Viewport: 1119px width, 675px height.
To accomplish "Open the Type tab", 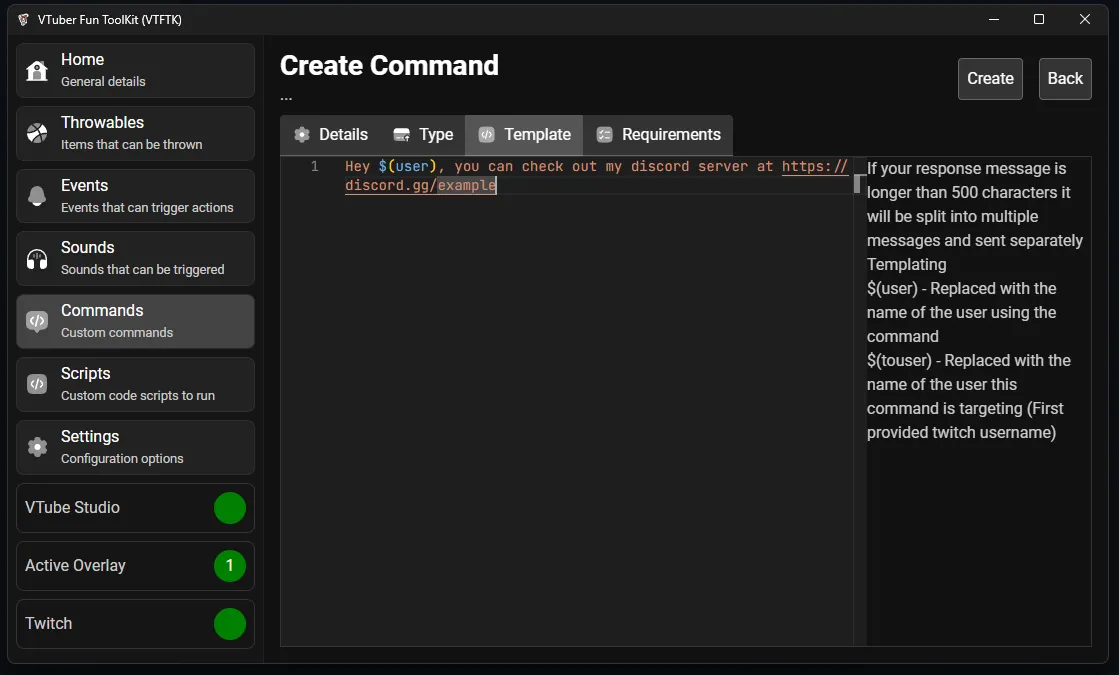I will coord(423,135).
